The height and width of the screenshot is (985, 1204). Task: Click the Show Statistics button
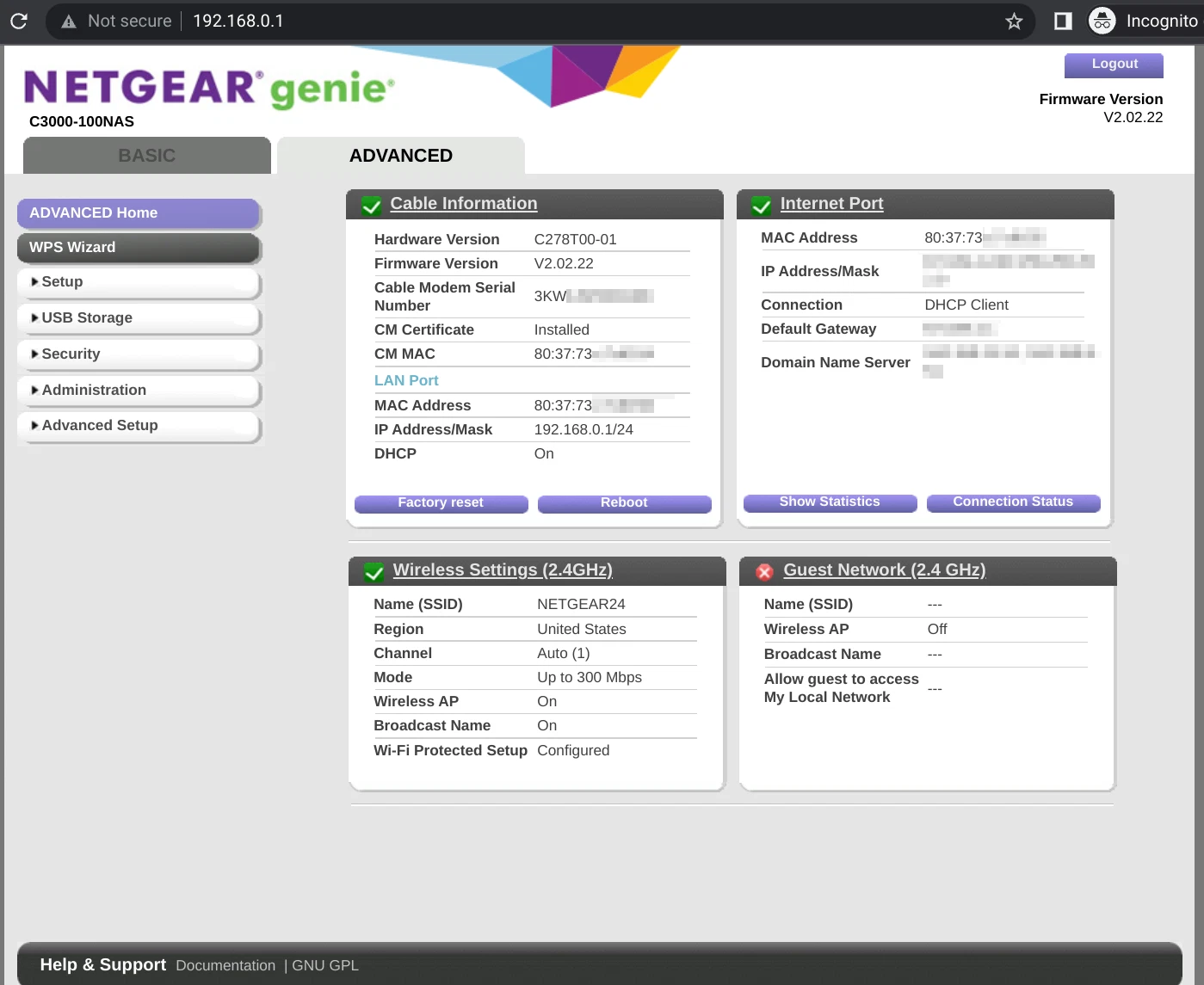[830, 502]
